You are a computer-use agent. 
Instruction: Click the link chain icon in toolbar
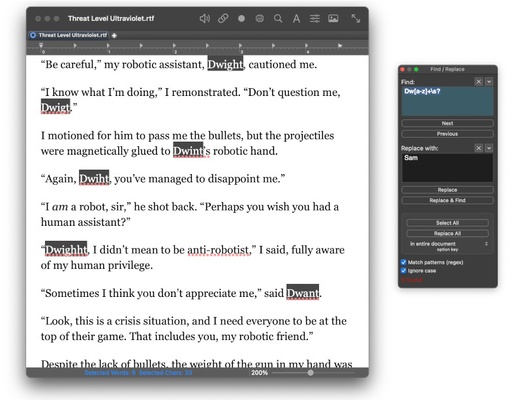point(223,19)
